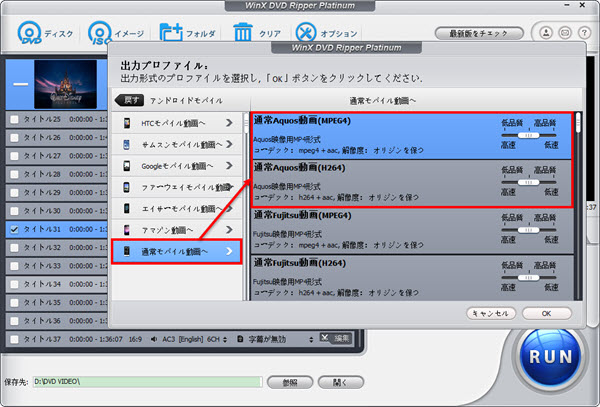The width and height of the screenshot is (600, 407).
Task: Click the DVD Disc icon
Action: [29, 33]
